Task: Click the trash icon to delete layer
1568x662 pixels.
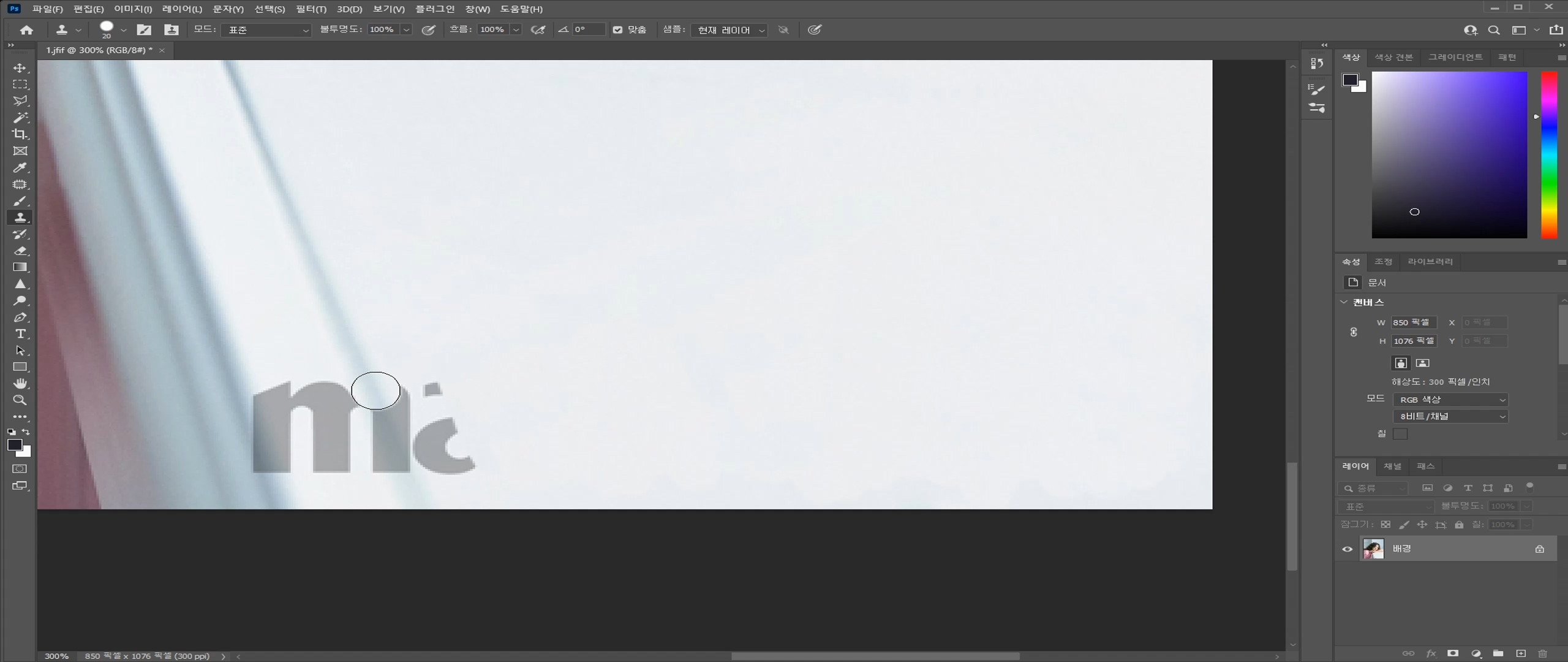Action: click(x=1542, y=653)
